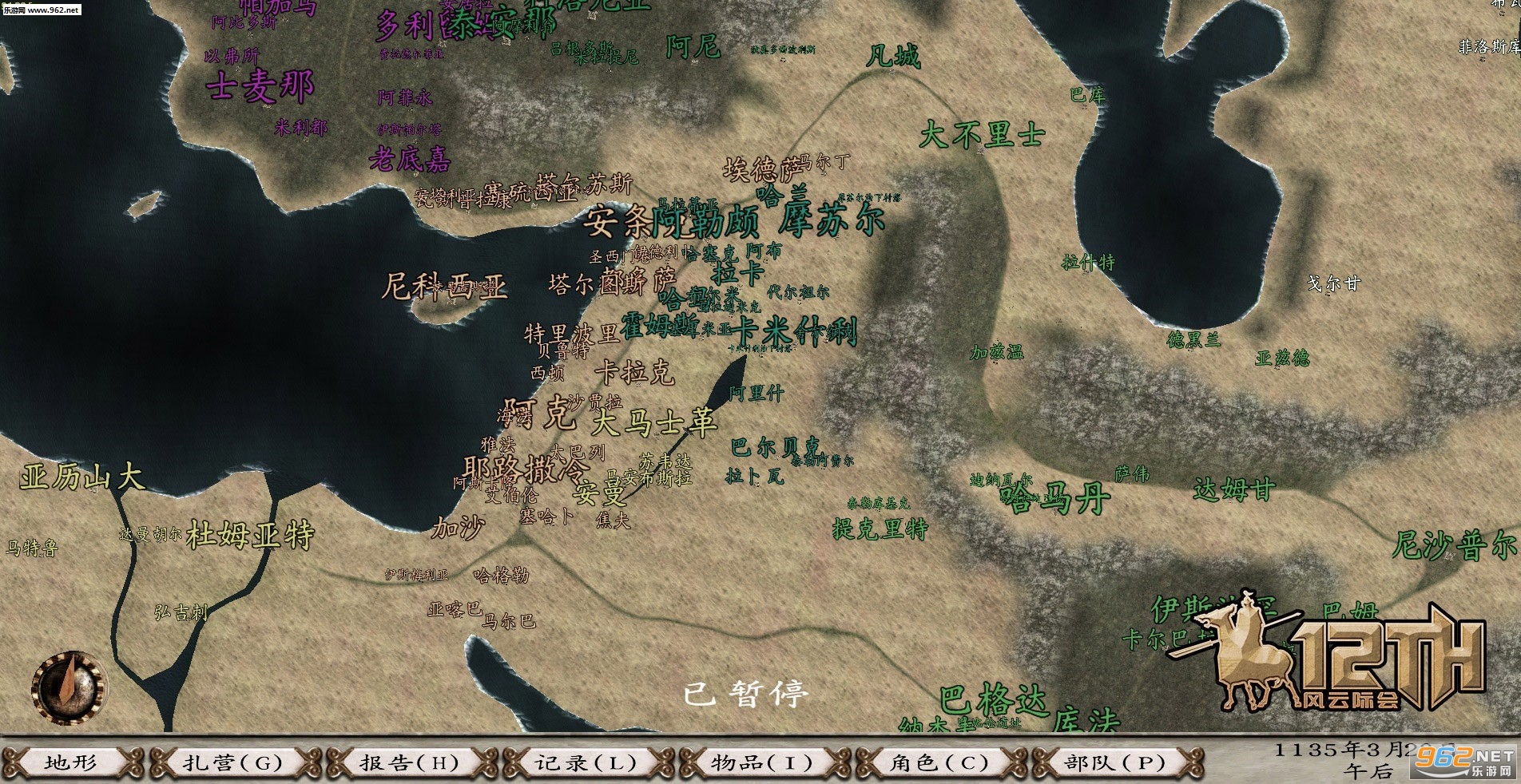Screen dimensions: 1521x784
Task: Select the town 拉卜瓦
Action: pyautogui.click(x=755, y=476)
